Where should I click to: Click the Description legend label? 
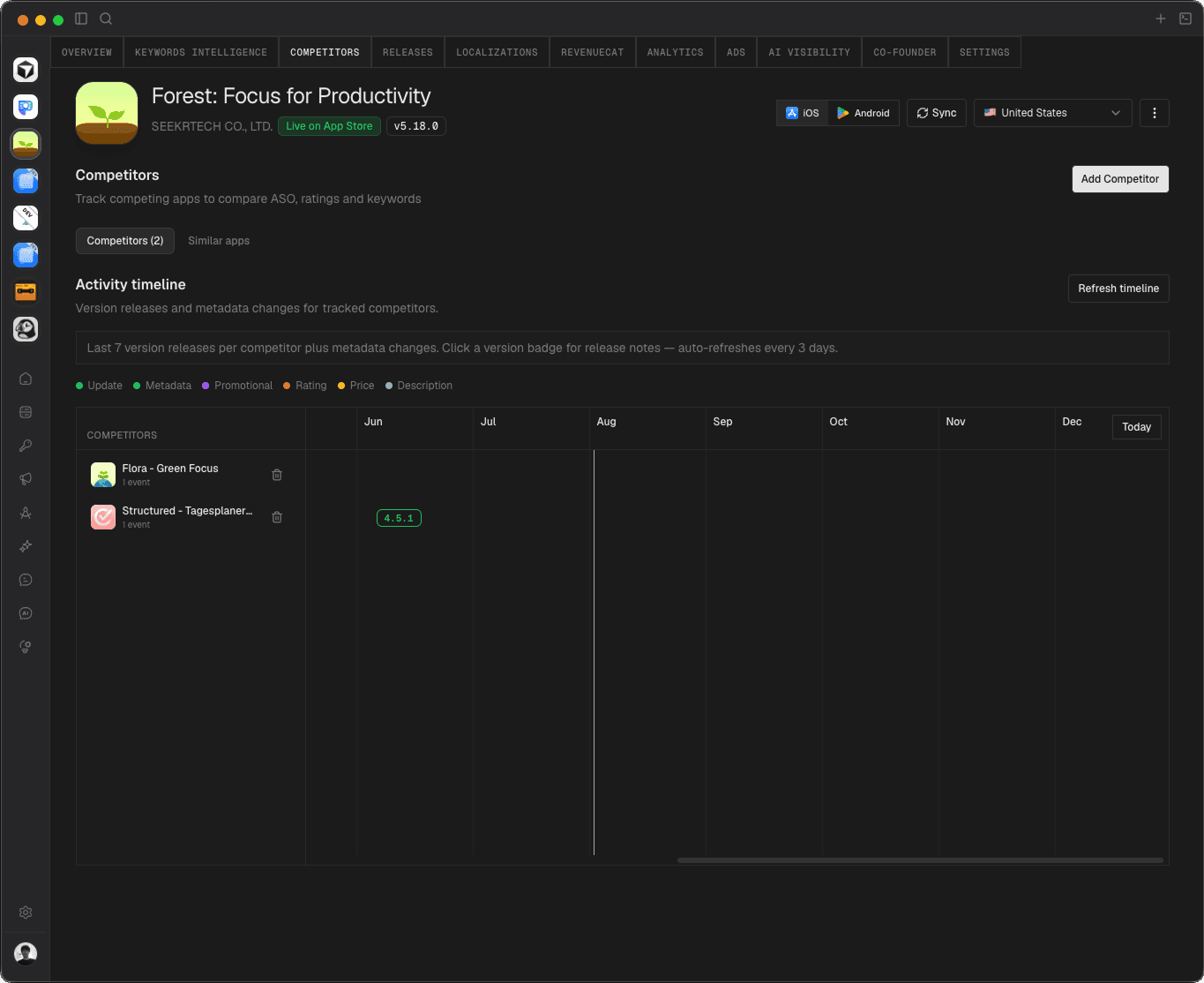coord(424,386)
